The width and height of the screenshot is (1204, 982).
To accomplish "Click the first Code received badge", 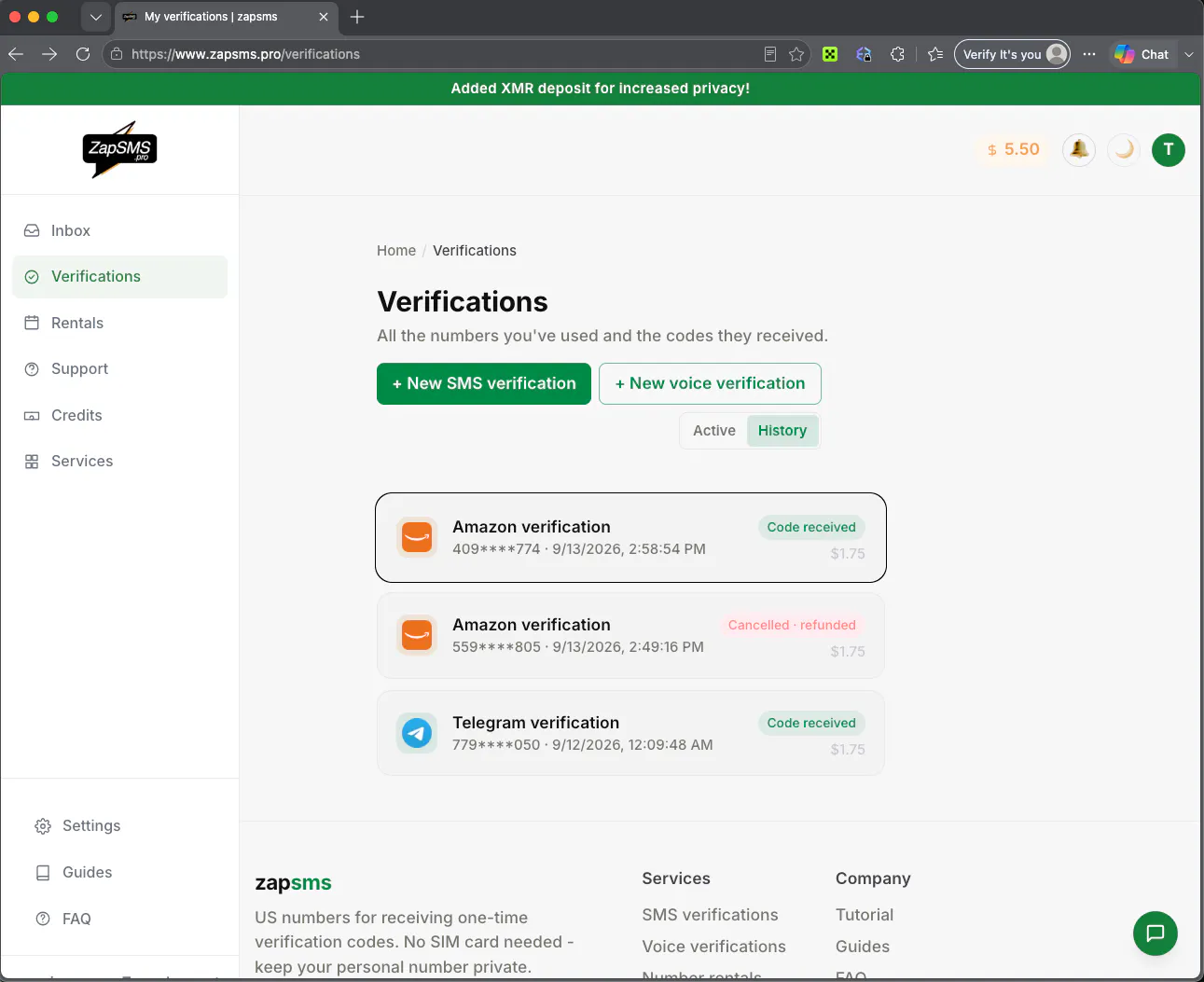I will tap(811, 527).
